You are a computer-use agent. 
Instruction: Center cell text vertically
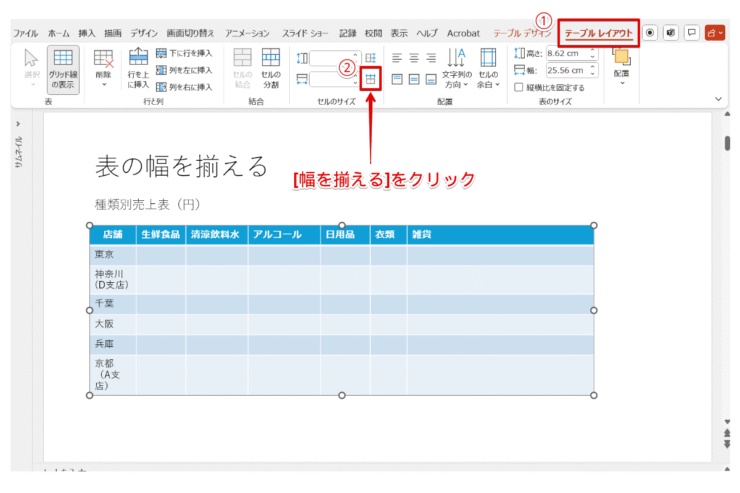pos(414,79)
